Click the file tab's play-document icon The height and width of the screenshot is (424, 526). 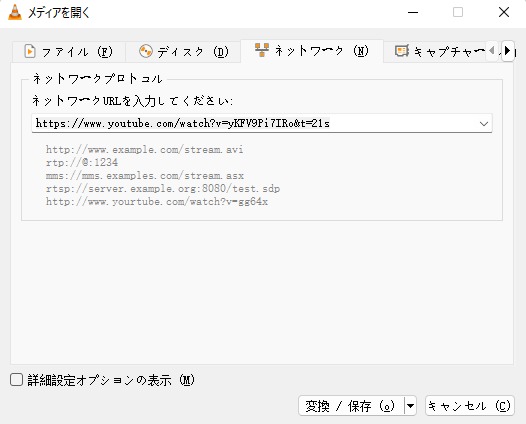[30, 52]
